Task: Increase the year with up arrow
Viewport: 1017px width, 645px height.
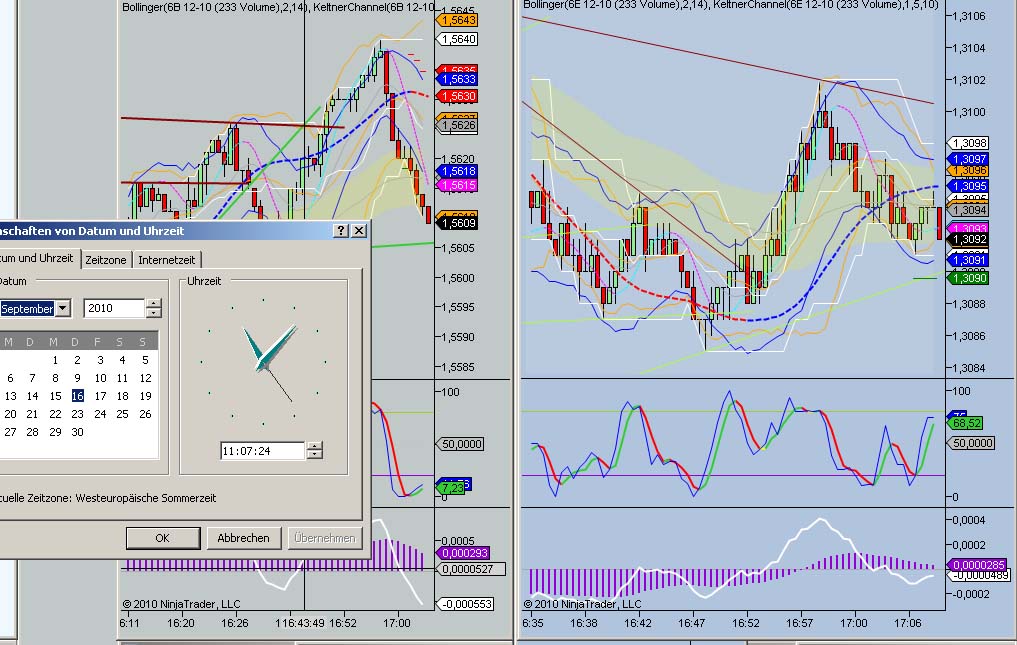Action: 154,304
